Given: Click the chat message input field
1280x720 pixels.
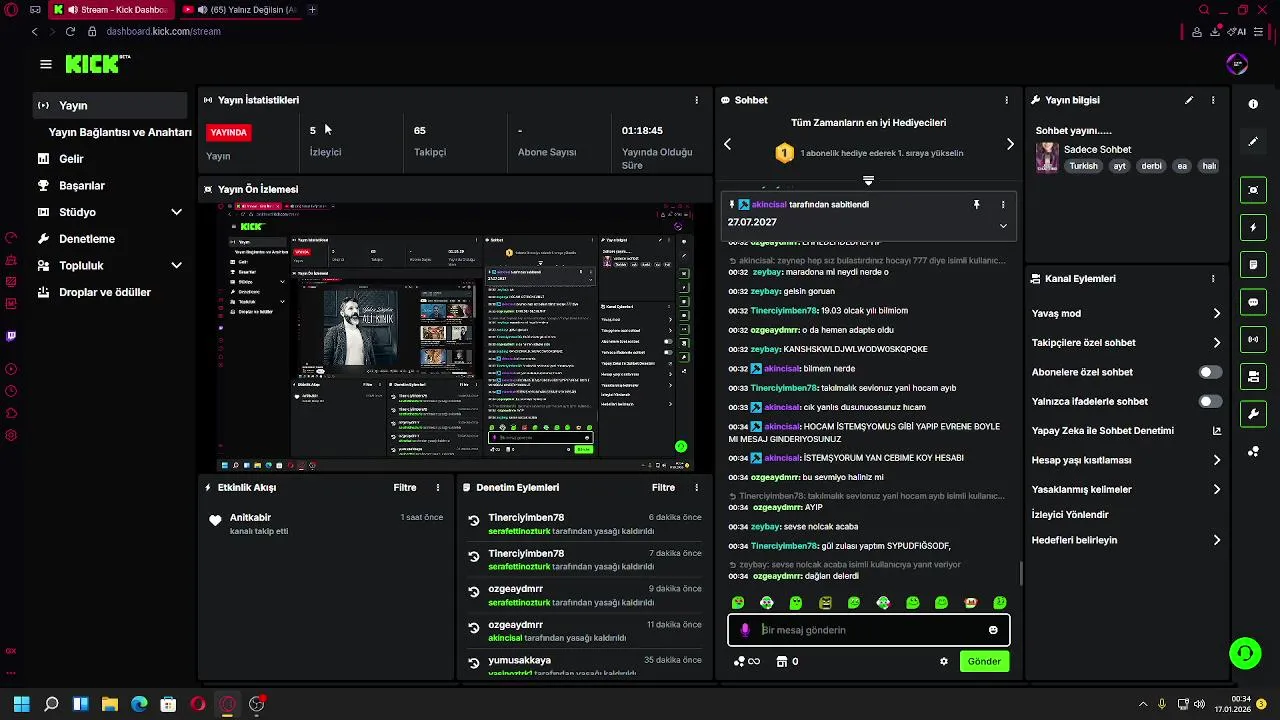Looking at the screenshot, I should (x=869, y=630).
